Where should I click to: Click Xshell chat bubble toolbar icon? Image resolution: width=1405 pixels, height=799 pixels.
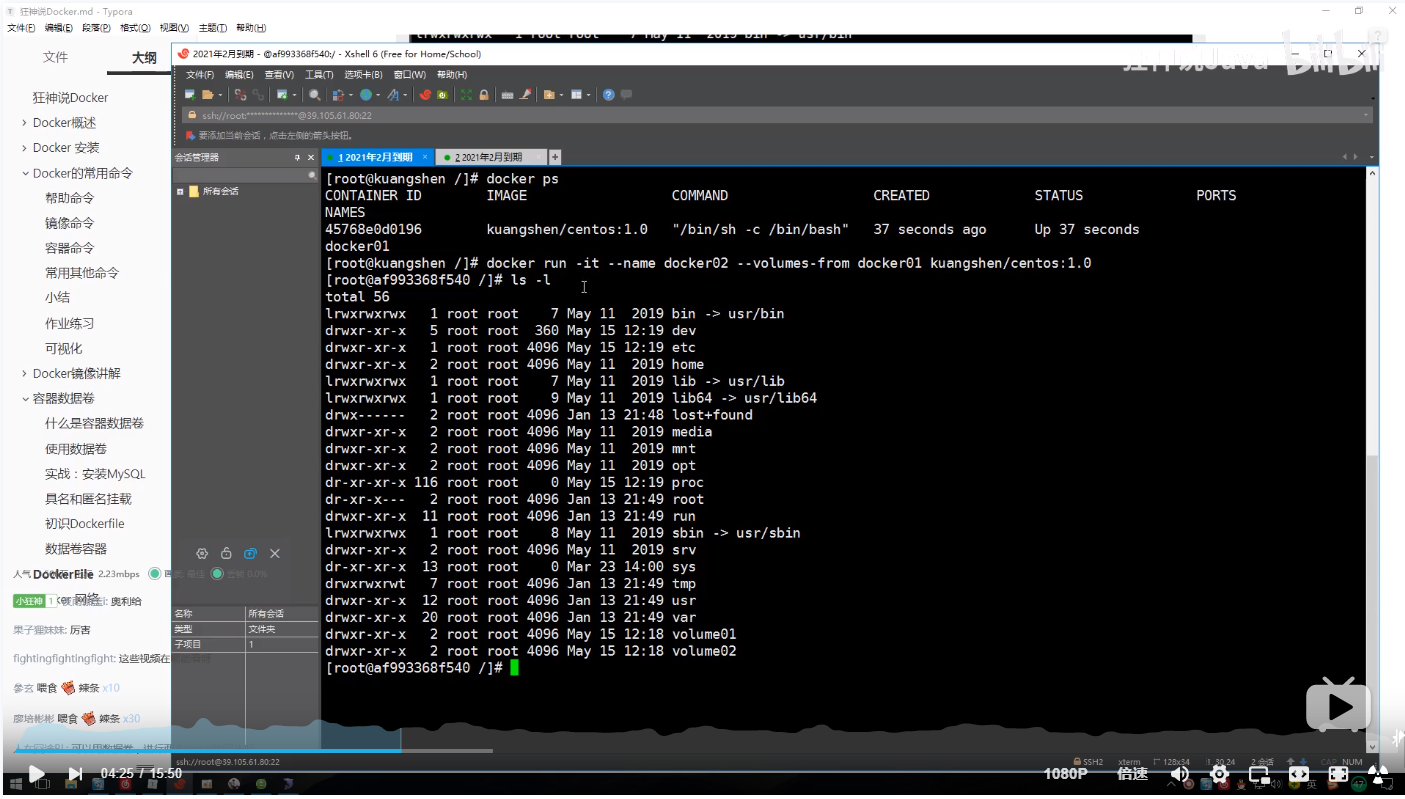(626, 95)
